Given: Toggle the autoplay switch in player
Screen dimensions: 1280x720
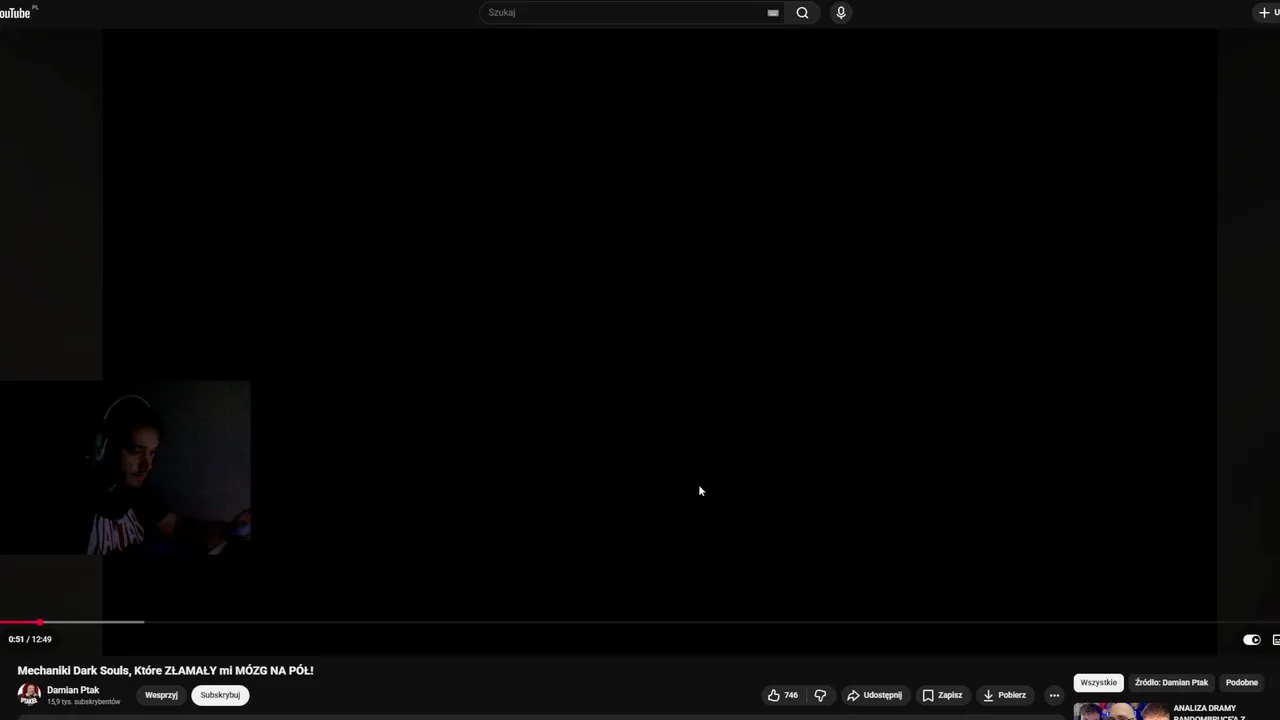Looking at the screenshot, I should [x=1252, y=640].
